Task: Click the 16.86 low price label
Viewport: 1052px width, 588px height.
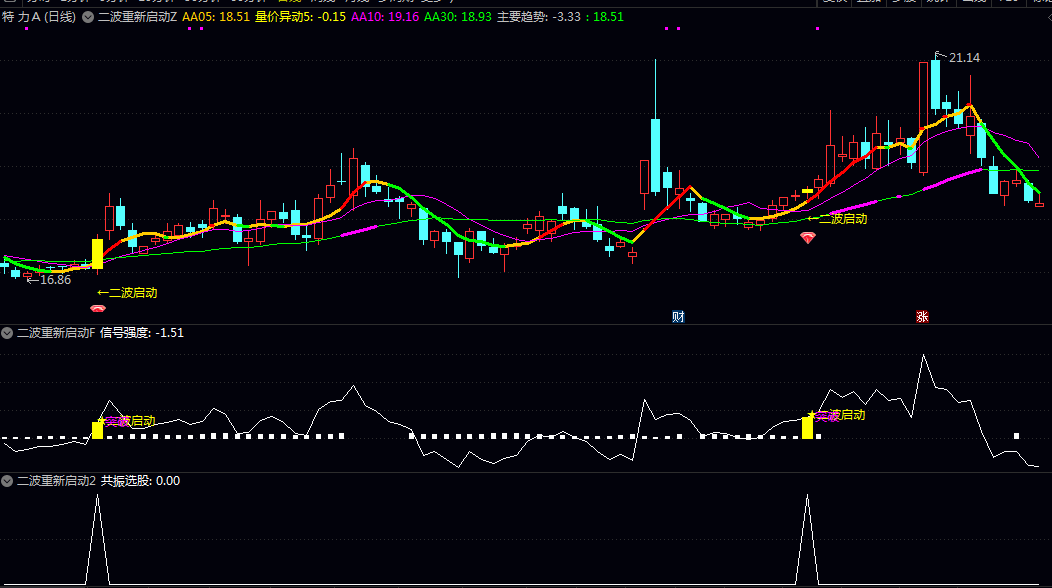Action: (x=55, y=280)
